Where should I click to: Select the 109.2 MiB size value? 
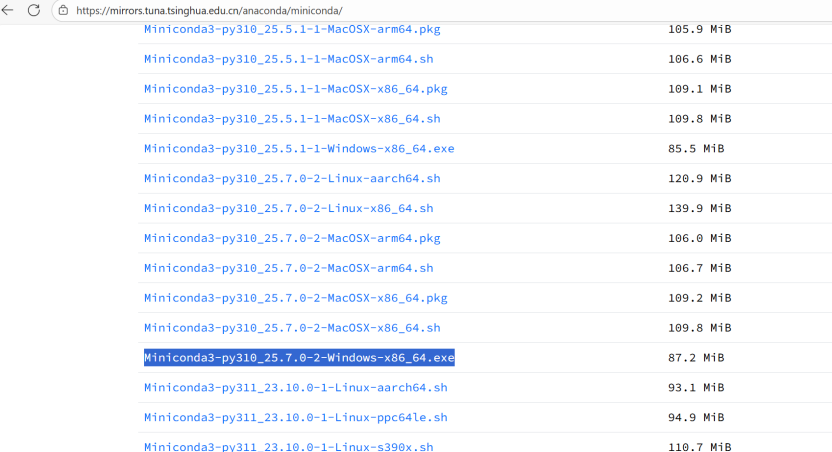699,298
